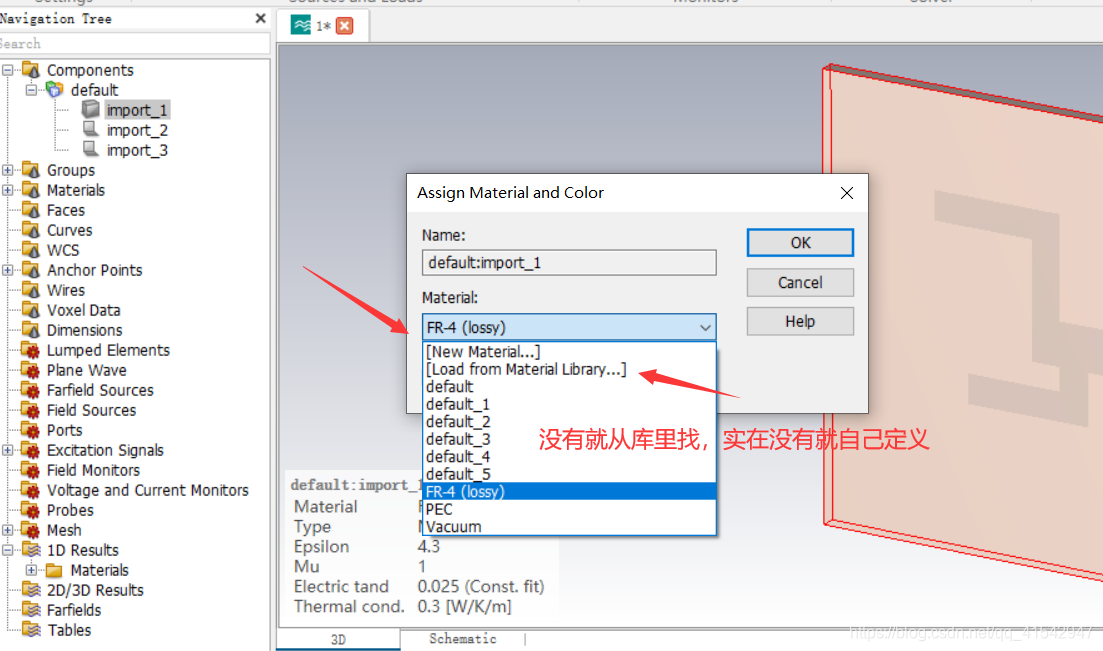Open the Material dropdown showing FR-4 (lossy)
Screen dimensions: 1103x651
[x=569, y=327]
